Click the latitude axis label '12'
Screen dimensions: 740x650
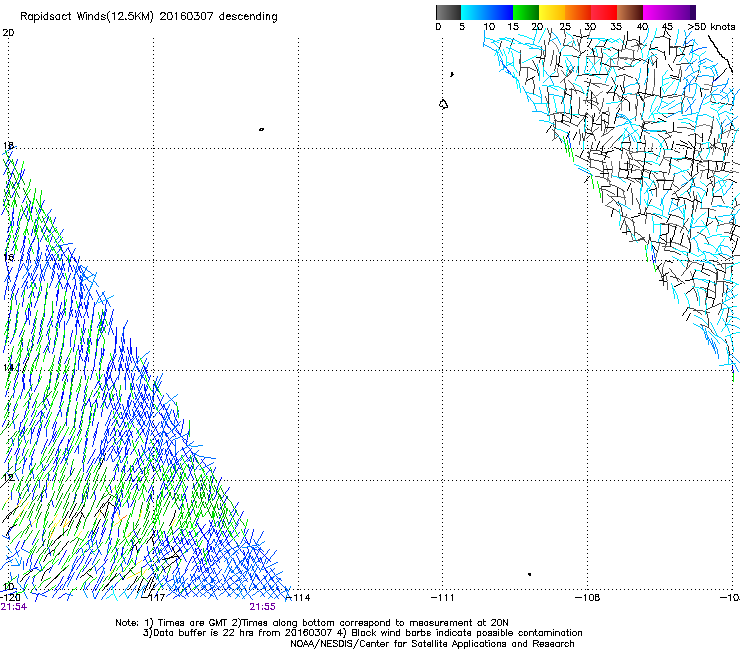pyautogui.click(x=8, y=477)
